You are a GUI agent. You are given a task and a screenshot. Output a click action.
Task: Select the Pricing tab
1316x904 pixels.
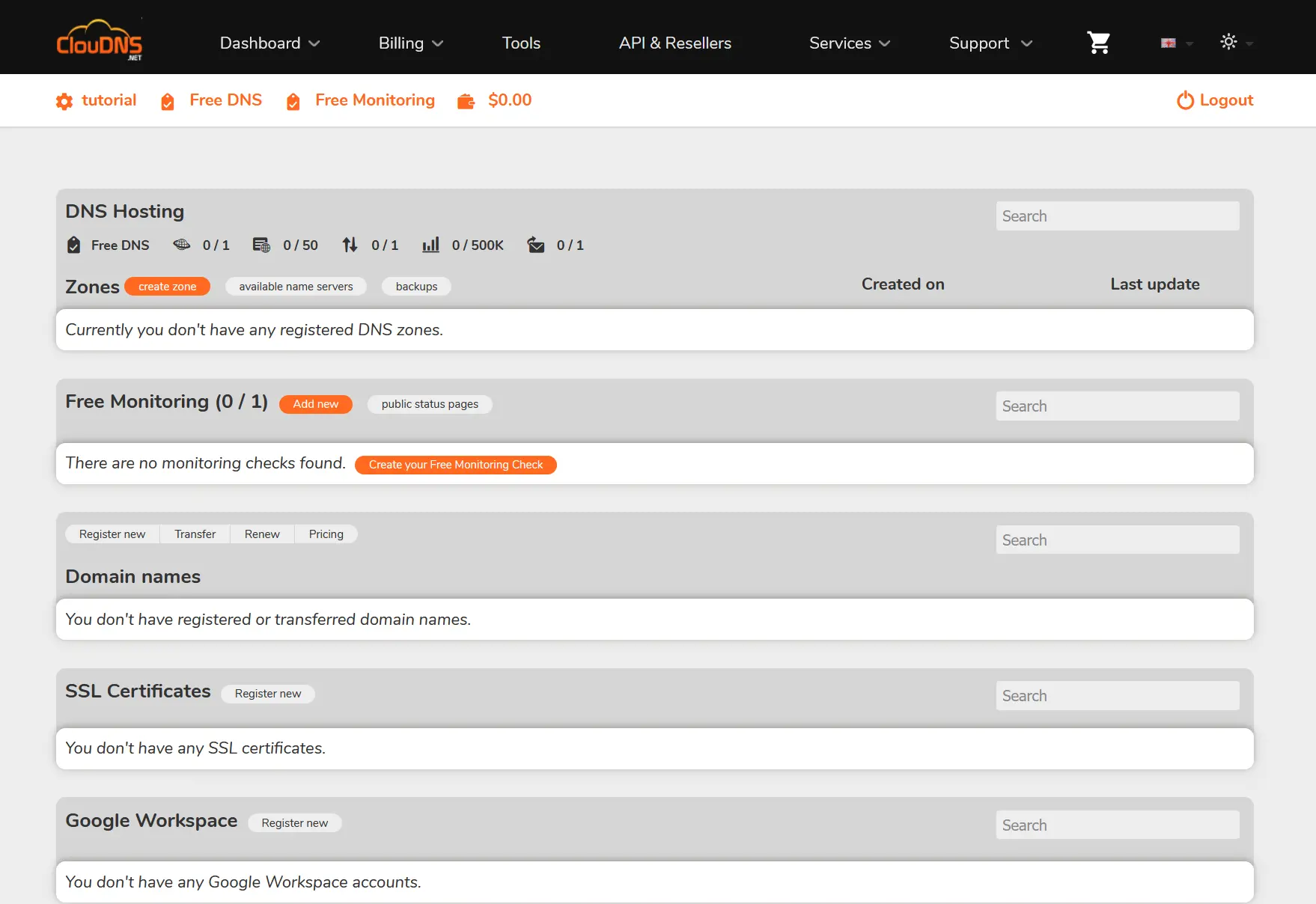click(x=326, y=534)
